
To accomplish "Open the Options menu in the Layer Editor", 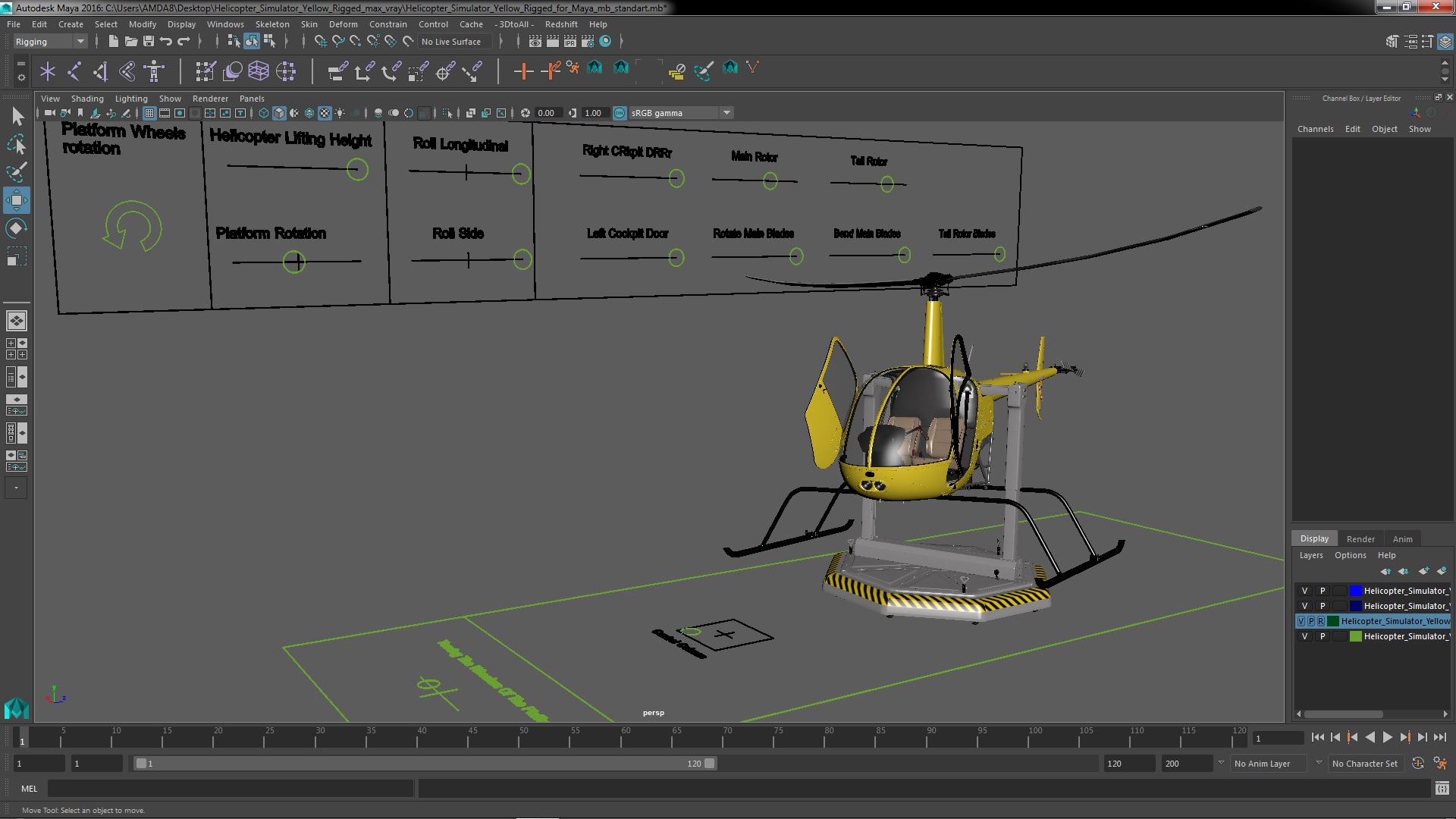I will [1350, 555].
